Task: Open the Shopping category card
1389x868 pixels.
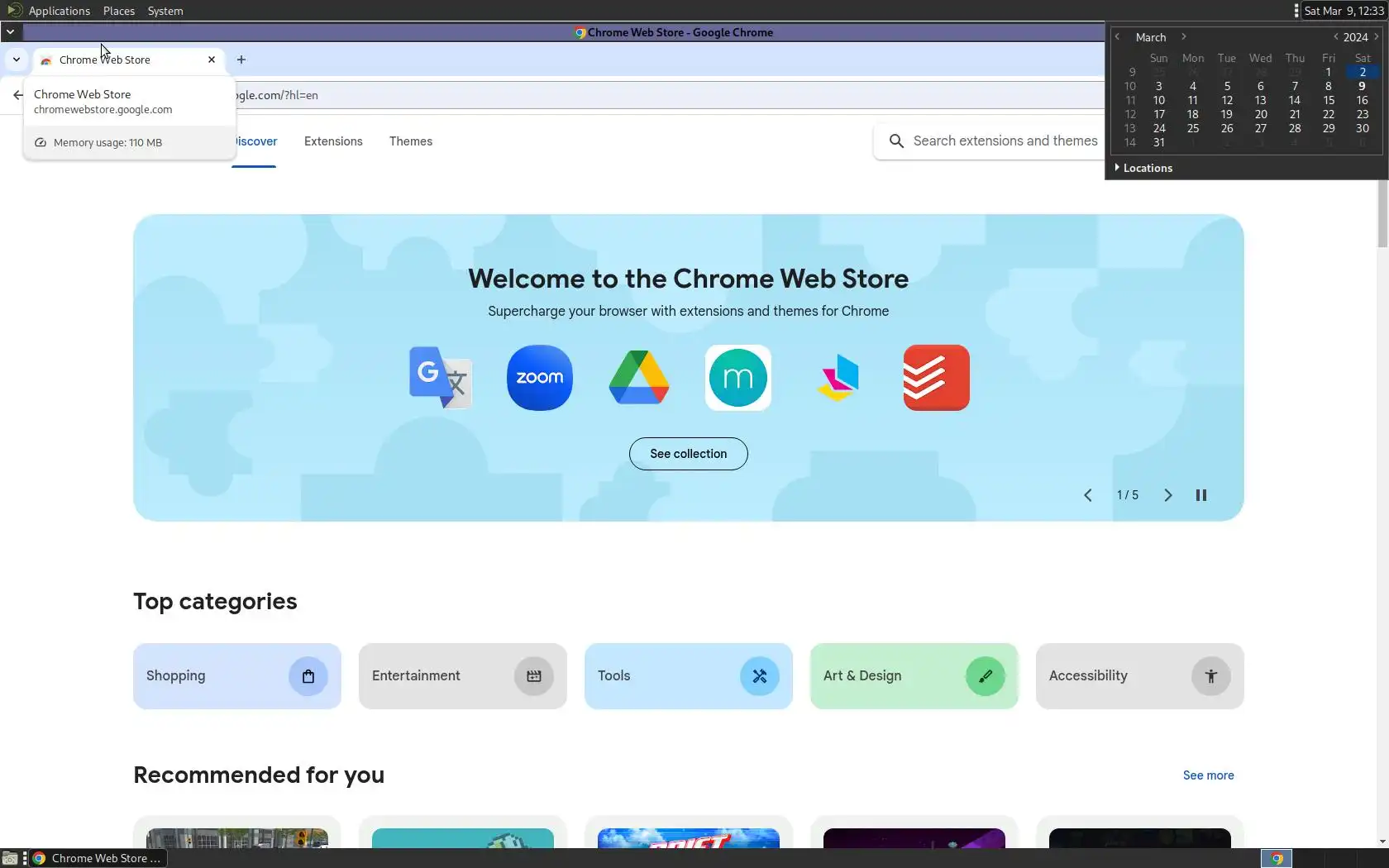Action: tap(237, 676)
